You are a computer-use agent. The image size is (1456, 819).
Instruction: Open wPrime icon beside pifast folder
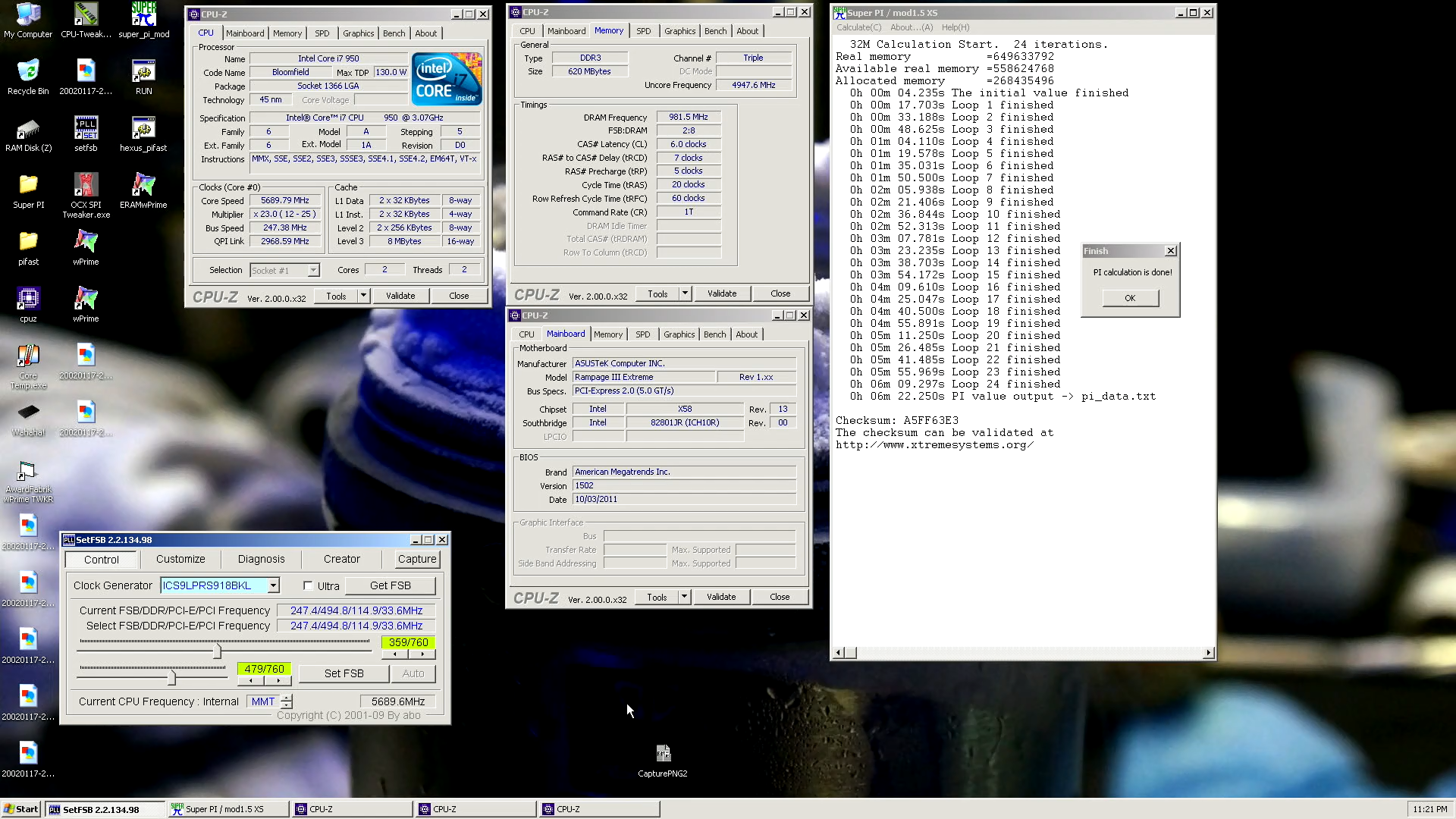86,248
